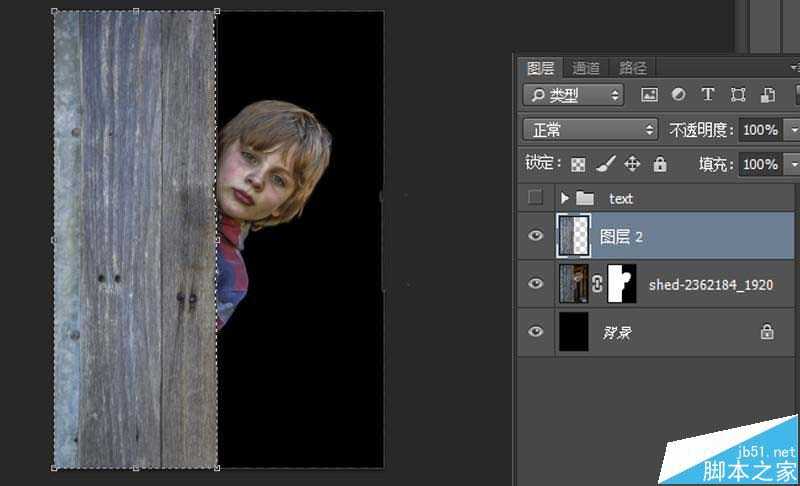Viewport: 800px width, 486px height.
Task: Click lock position move icon
Action: (x=632, y=164)
